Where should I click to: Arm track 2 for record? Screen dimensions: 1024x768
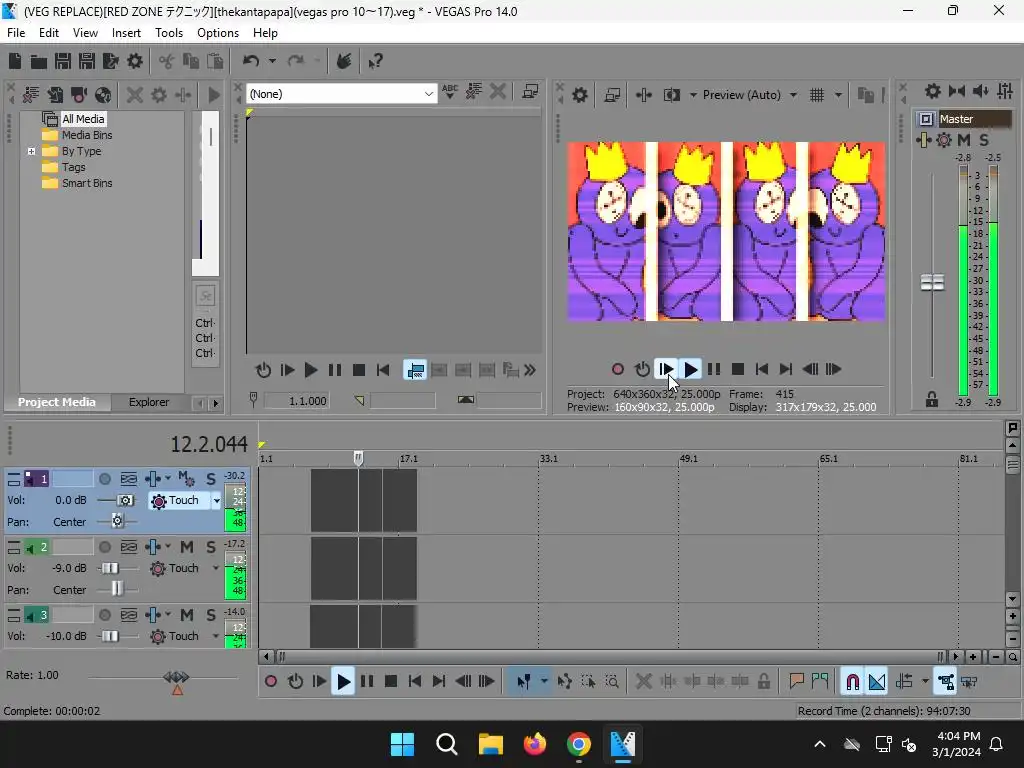[x=104, y=547]
